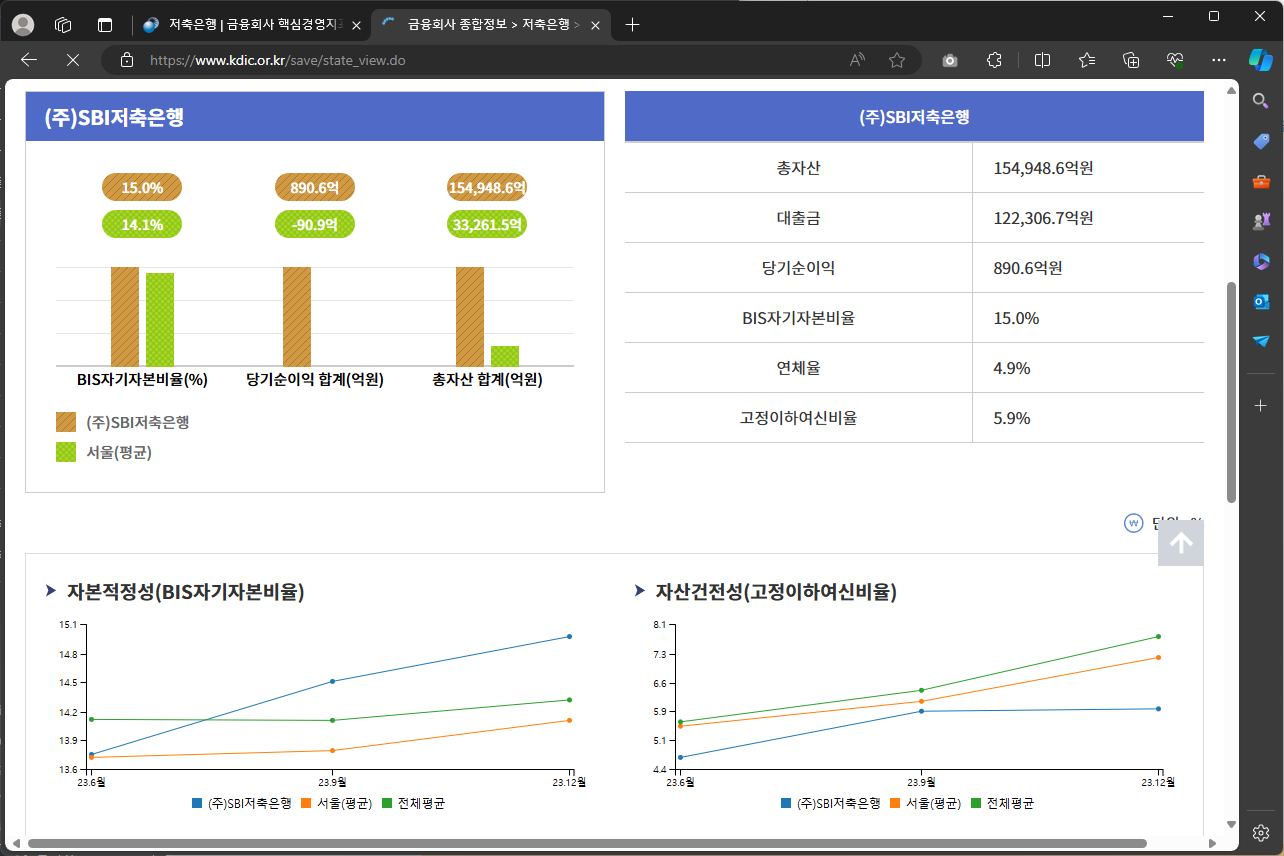1284x856 pixels.
Task: Click the 자산건전성(고정이하여신비율) chart heading
Action: [776, 592]
